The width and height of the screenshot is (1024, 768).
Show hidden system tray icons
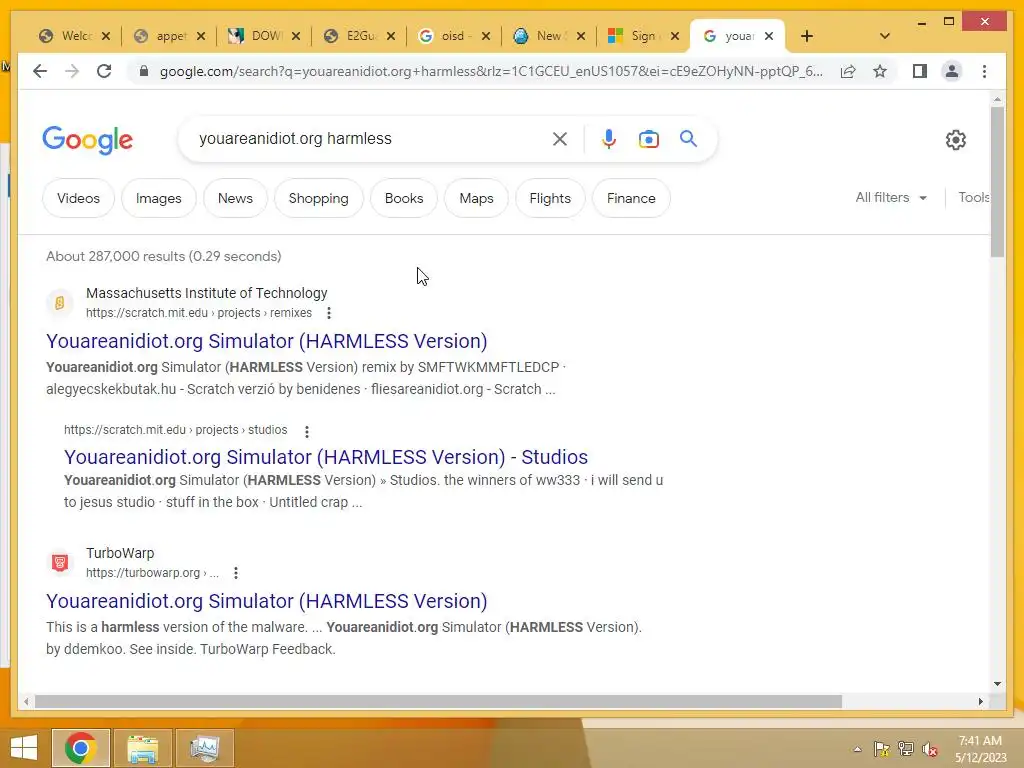[x=857, y=749]
